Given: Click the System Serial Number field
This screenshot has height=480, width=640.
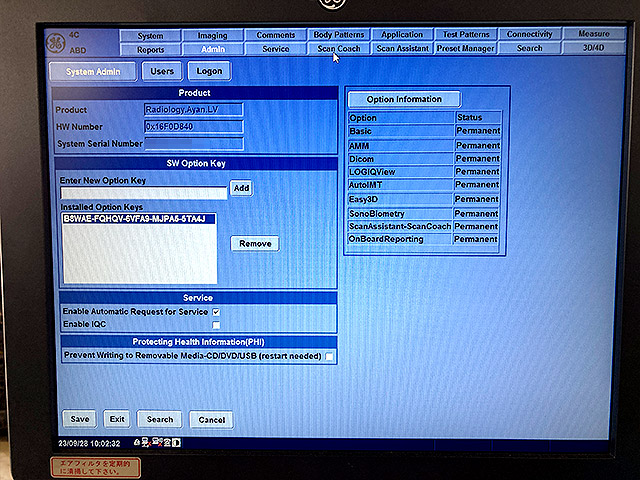Looking at the screenshot, I should click(x=194, y=144).
